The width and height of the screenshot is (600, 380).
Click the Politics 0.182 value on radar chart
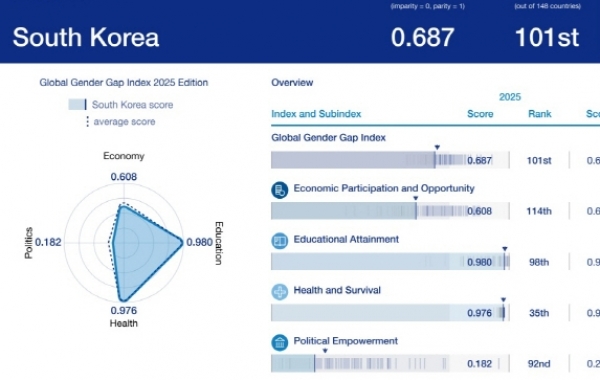point(48,242)
